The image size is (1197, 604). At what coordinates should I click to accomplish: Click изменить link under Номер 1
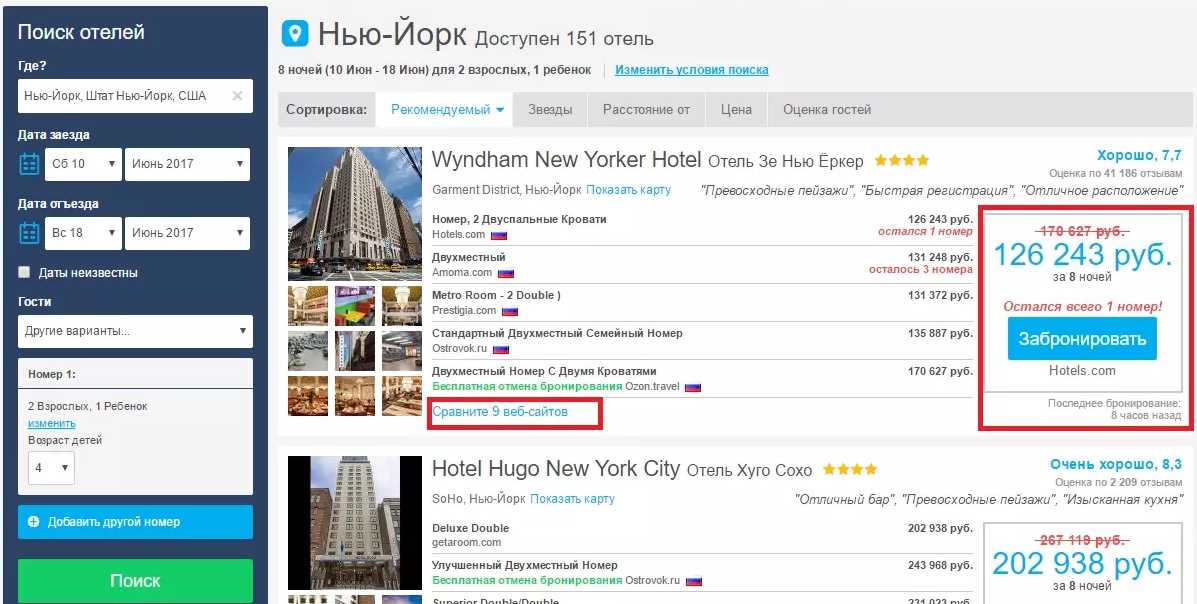tap(52, 423)
